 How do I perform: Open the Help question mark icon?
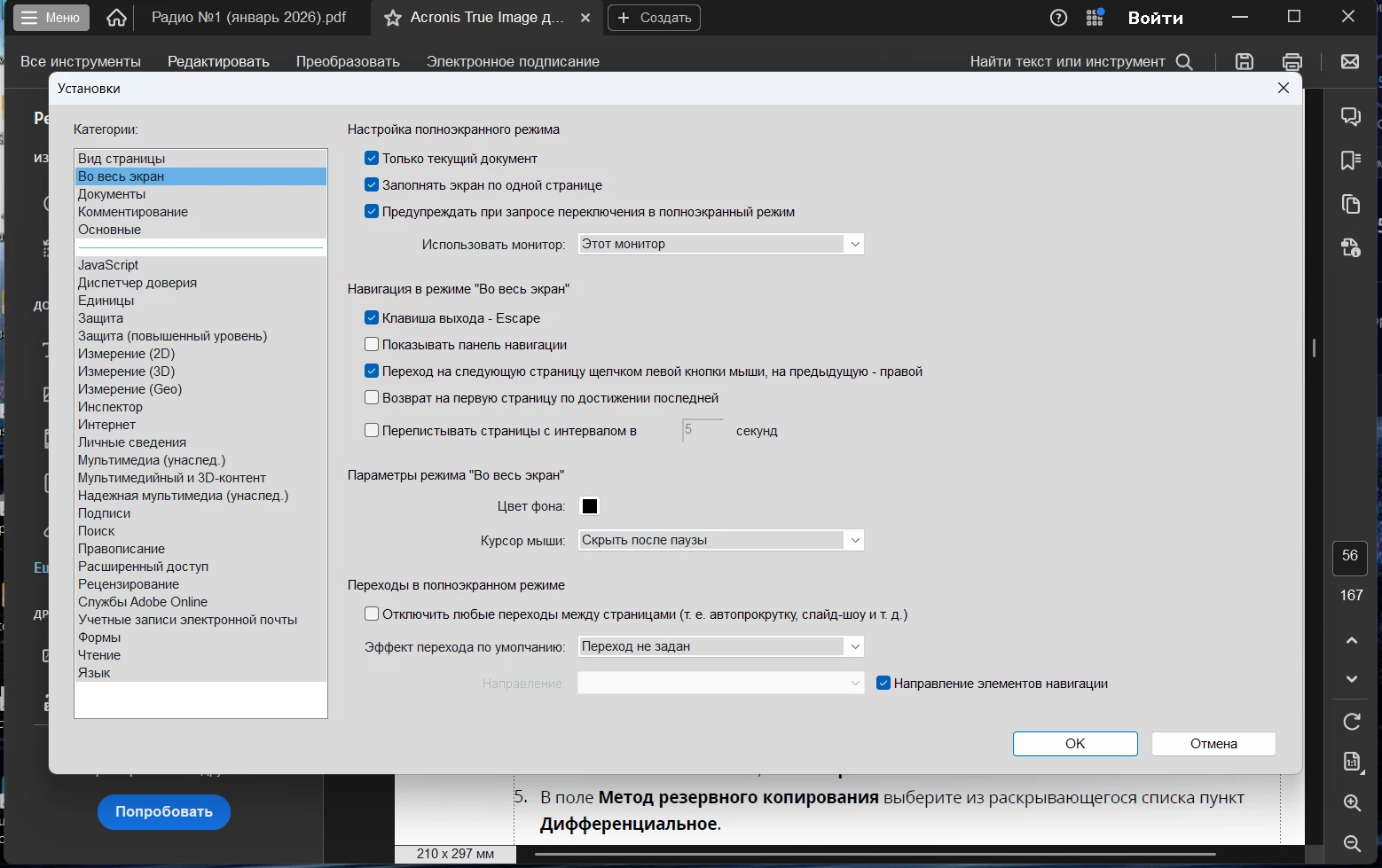tap(1058, 18)
